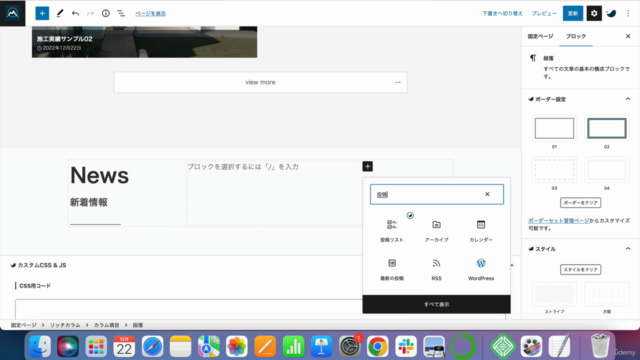640x360 pixels.
Task: Insert the RSS block
Action: click(436, 270)
